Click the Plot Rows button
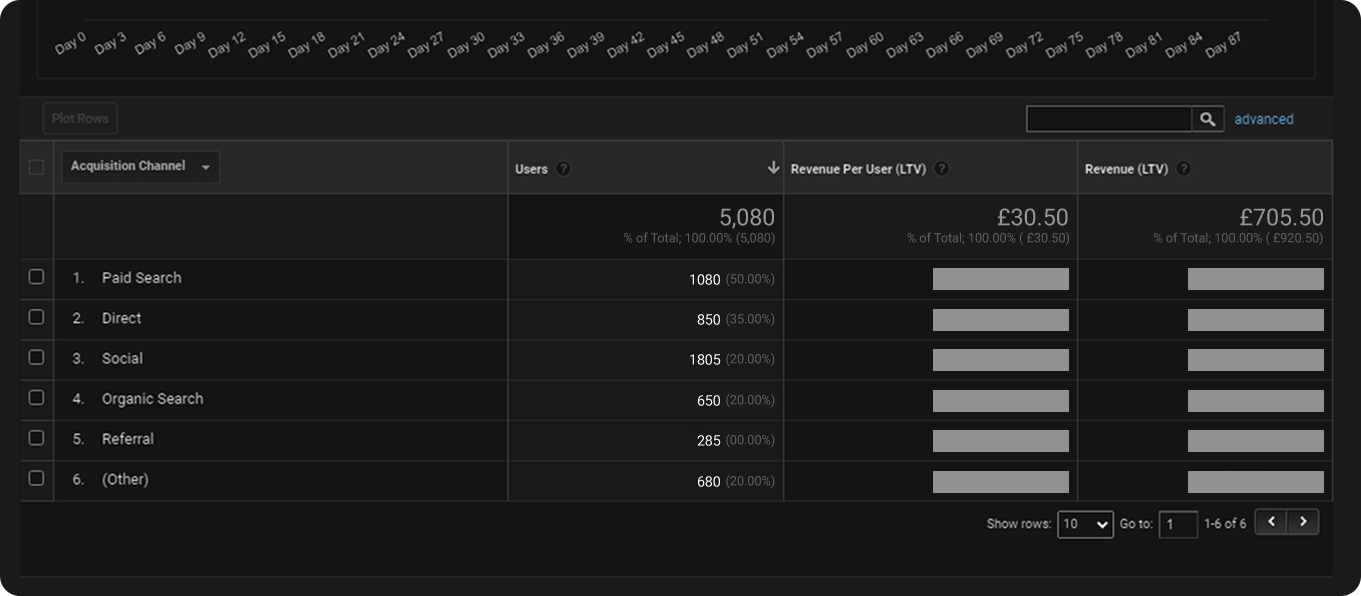This screenshot has width=1361, height=596. point(80,119)
